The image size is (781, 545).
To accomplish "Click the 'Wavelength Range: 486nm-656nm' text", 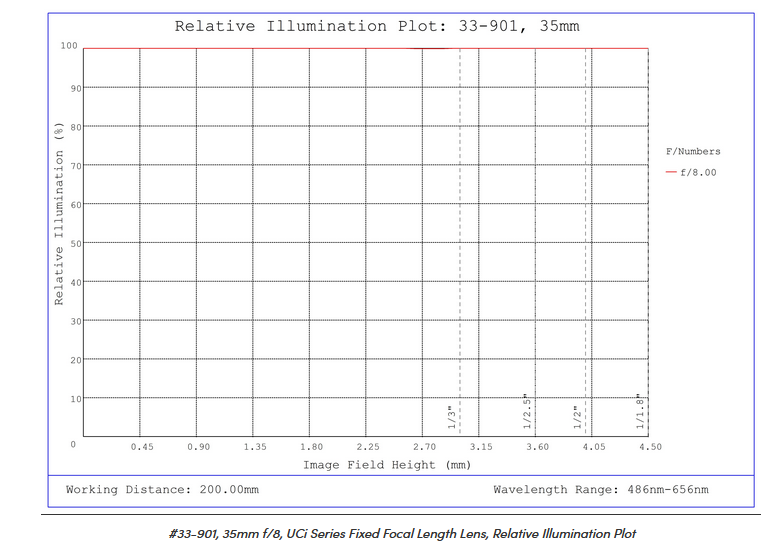I will 600,490.
